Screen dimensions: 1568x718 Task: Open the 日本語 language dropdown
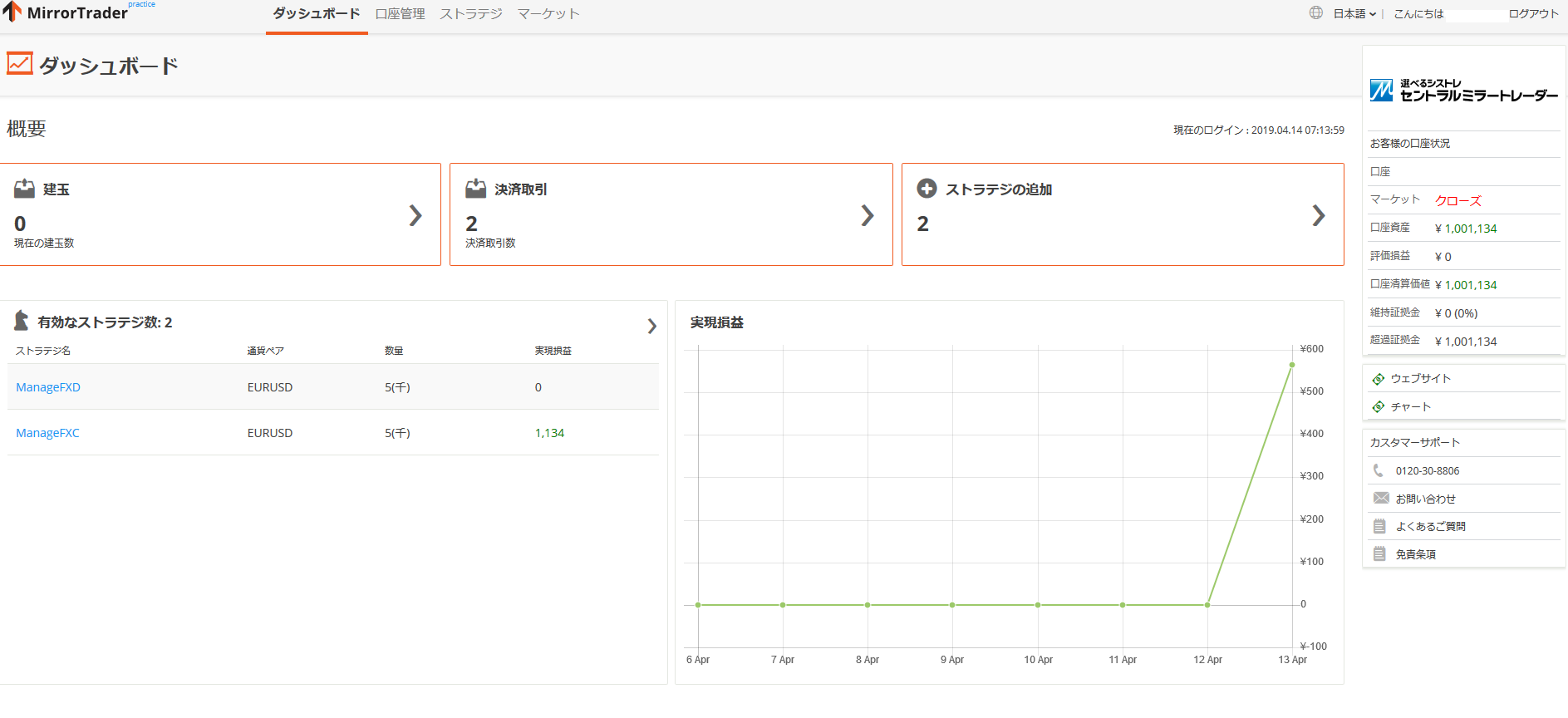coord(1354,13)
